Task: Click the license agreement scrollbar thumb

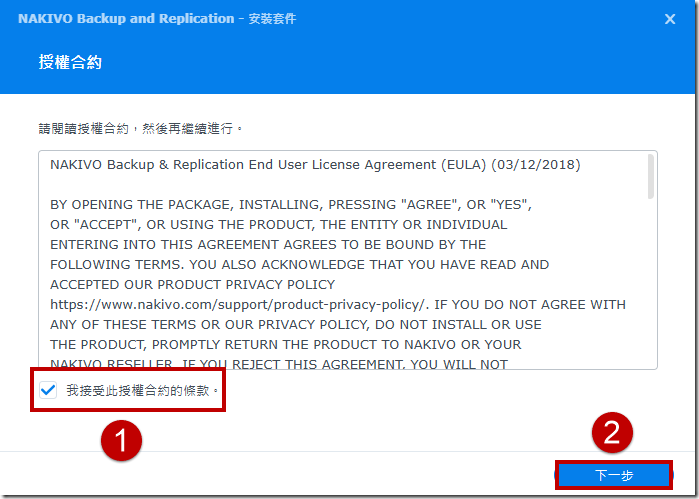Action: [650, 177]
